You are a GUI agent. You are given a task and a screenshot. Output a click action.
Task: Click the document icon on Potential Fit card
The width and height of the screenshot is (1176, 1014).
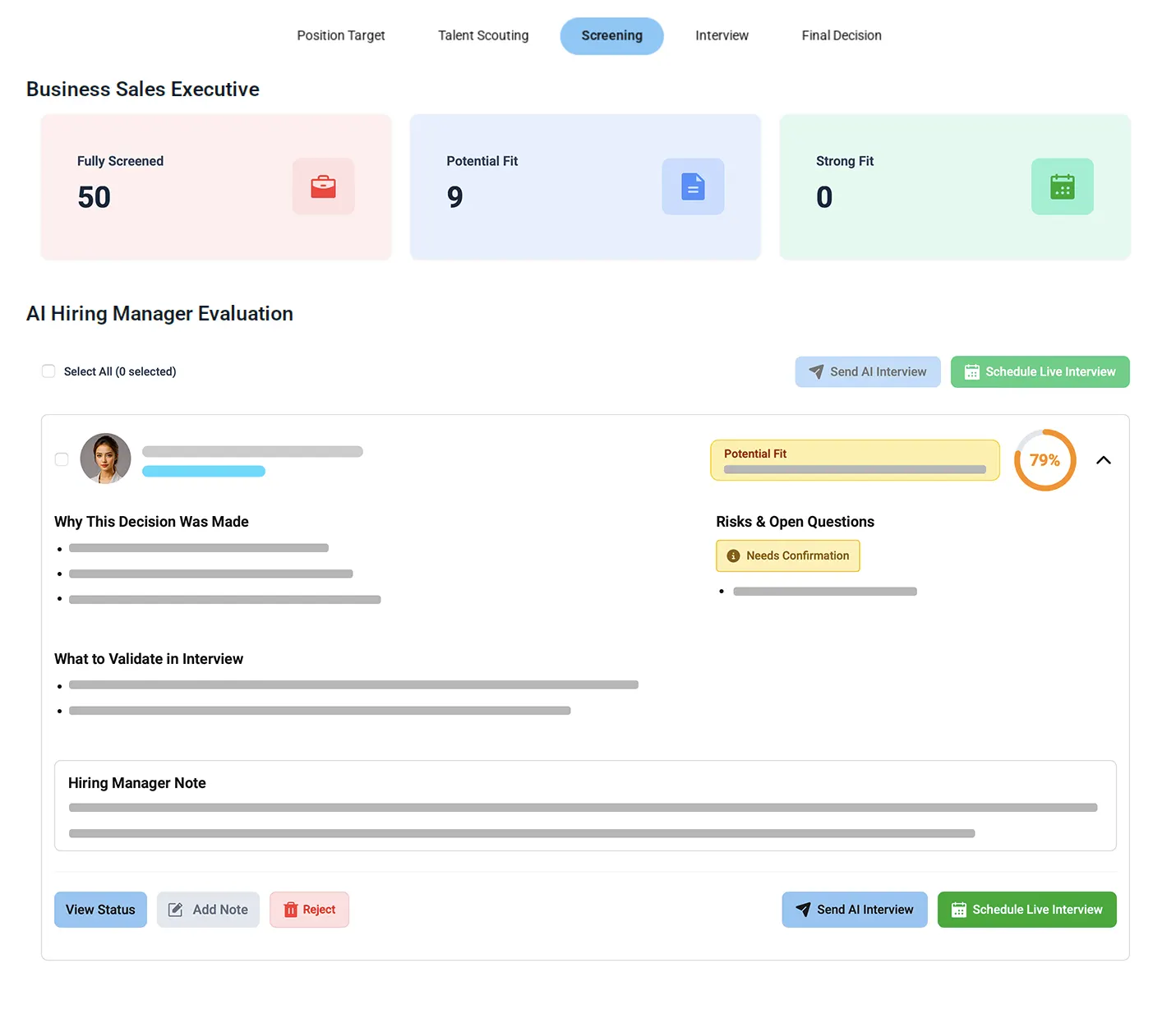(x=693, y=187)
